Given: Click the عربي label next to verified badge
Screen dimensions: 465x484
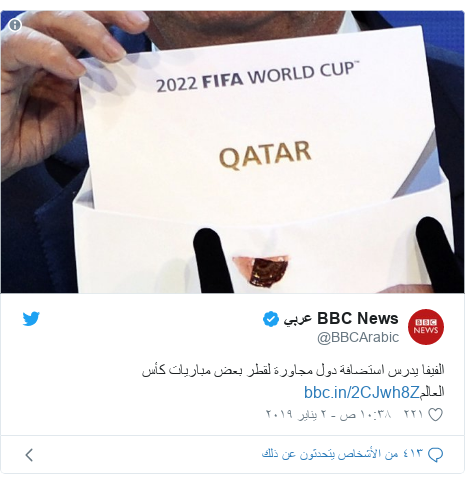Looking at the screenshot, I should point(297,319).
